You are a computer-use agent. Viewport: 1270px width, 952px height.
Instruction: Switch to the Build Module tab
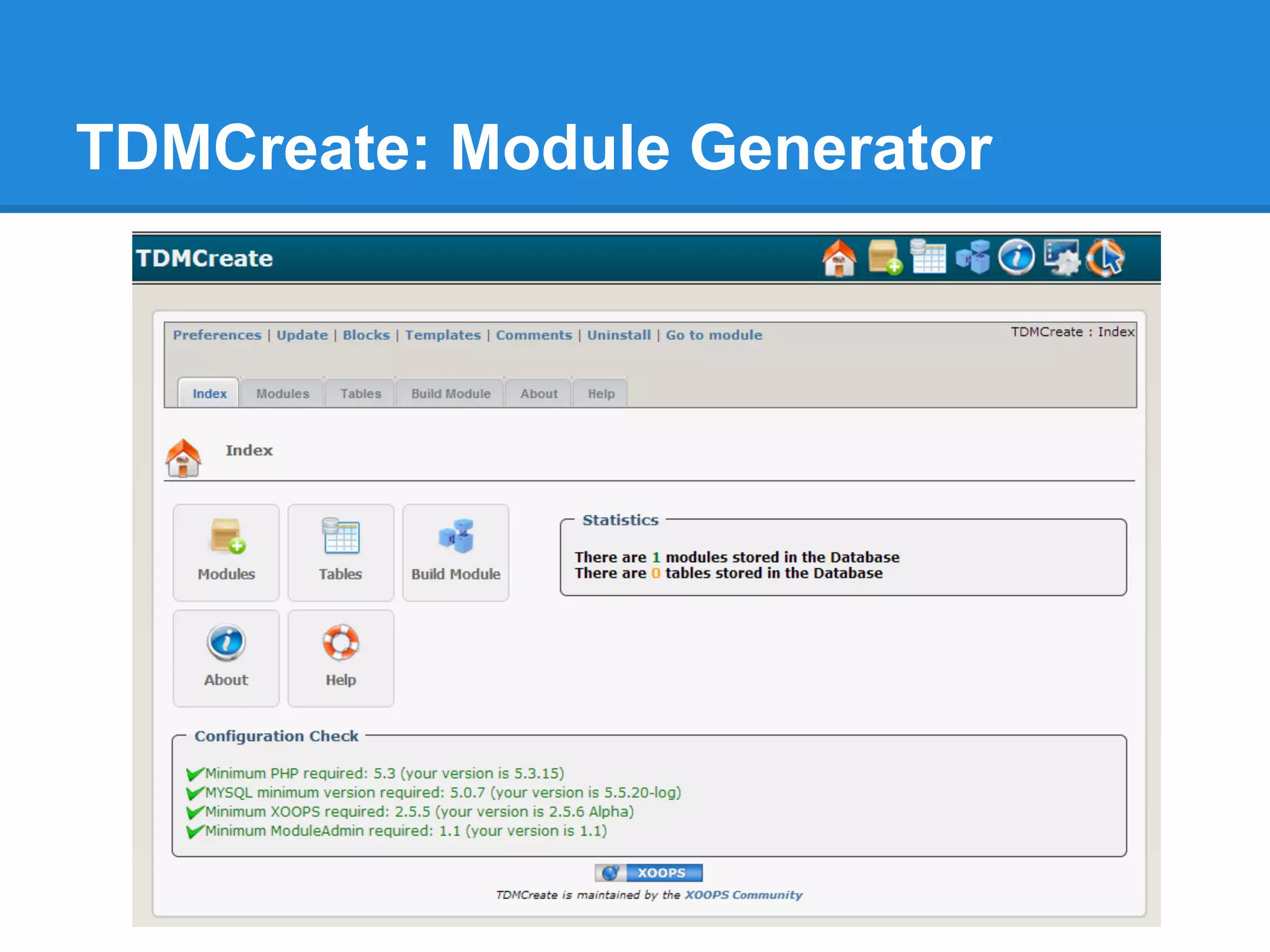point(451,393)
